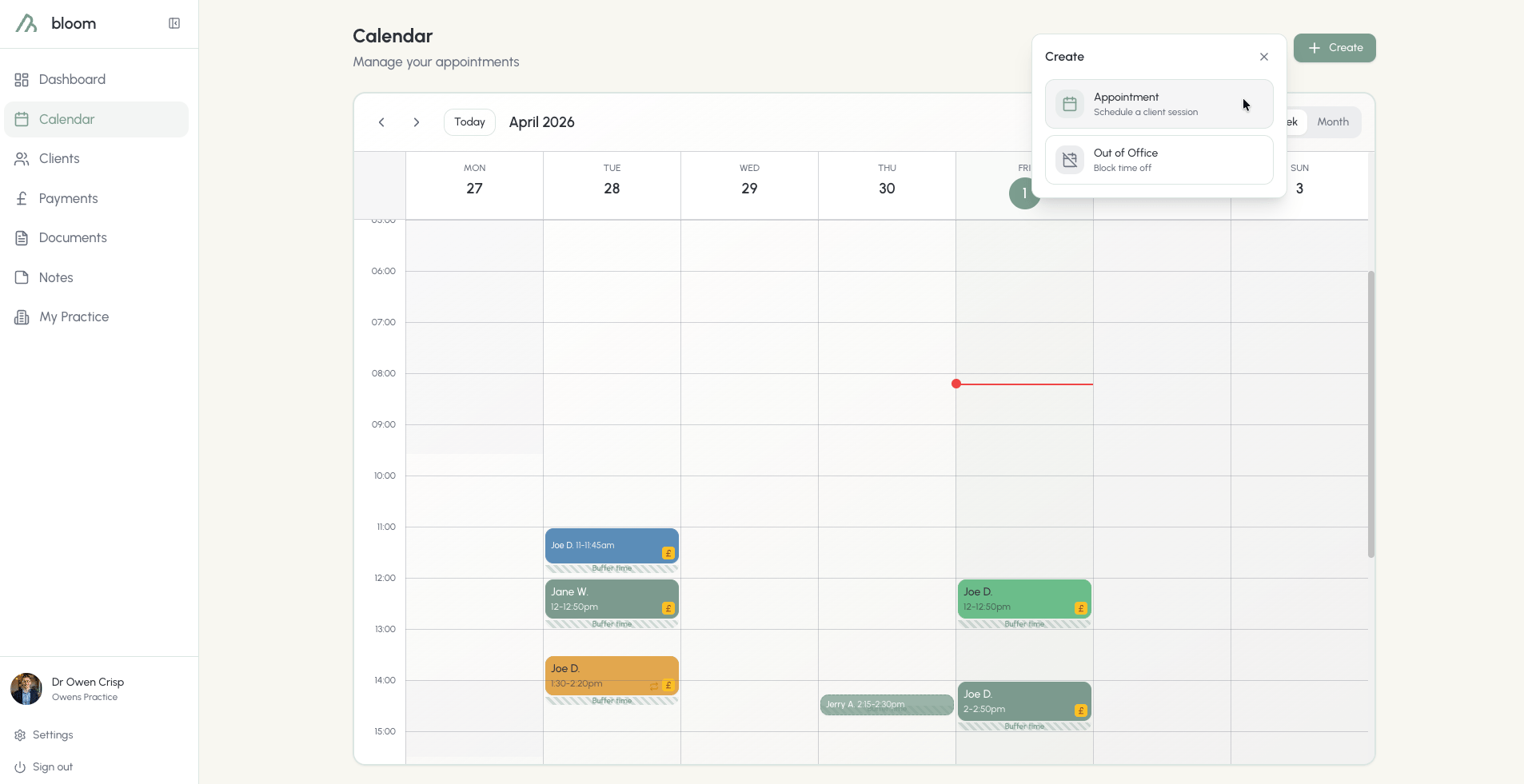
Task: Select Wednesday 29 column header
Action: click(750, 185)
